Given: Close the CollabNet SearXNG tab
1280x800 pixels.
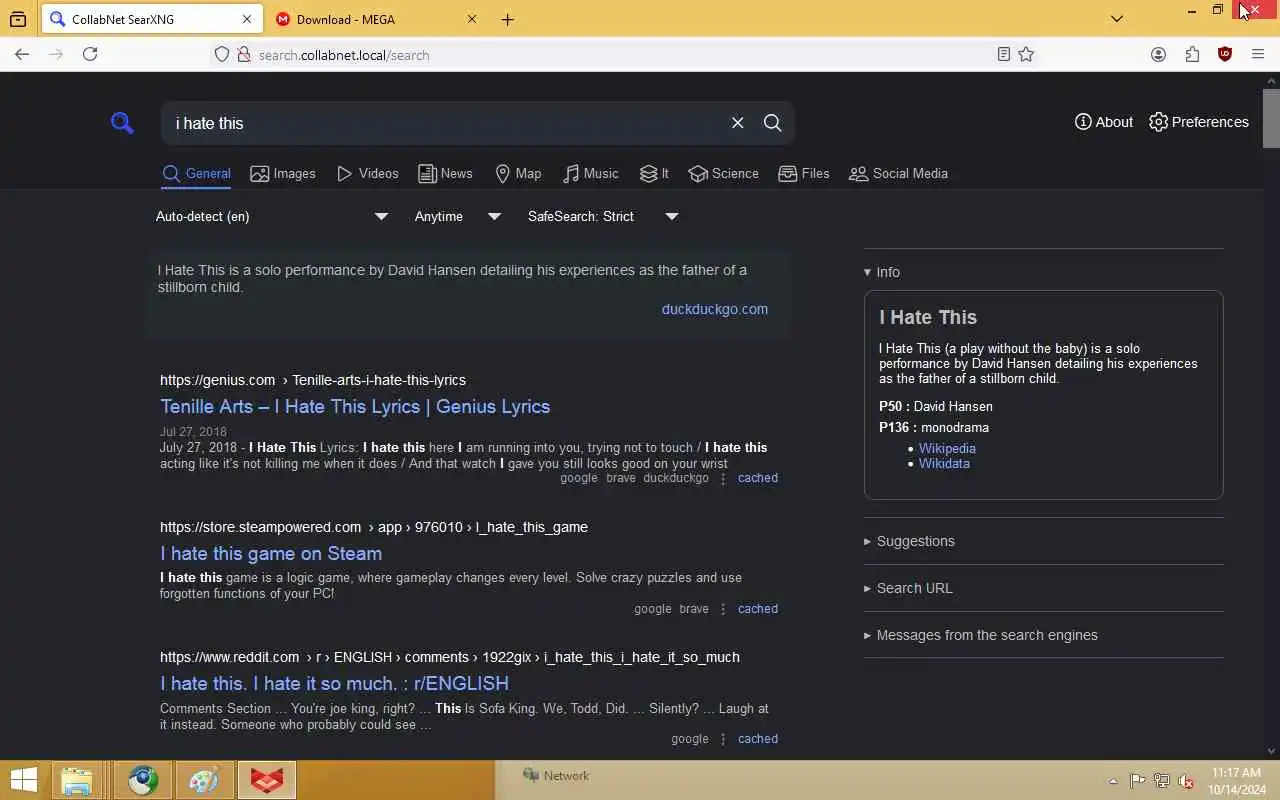Looking at the screenshot, I should 247,19.
